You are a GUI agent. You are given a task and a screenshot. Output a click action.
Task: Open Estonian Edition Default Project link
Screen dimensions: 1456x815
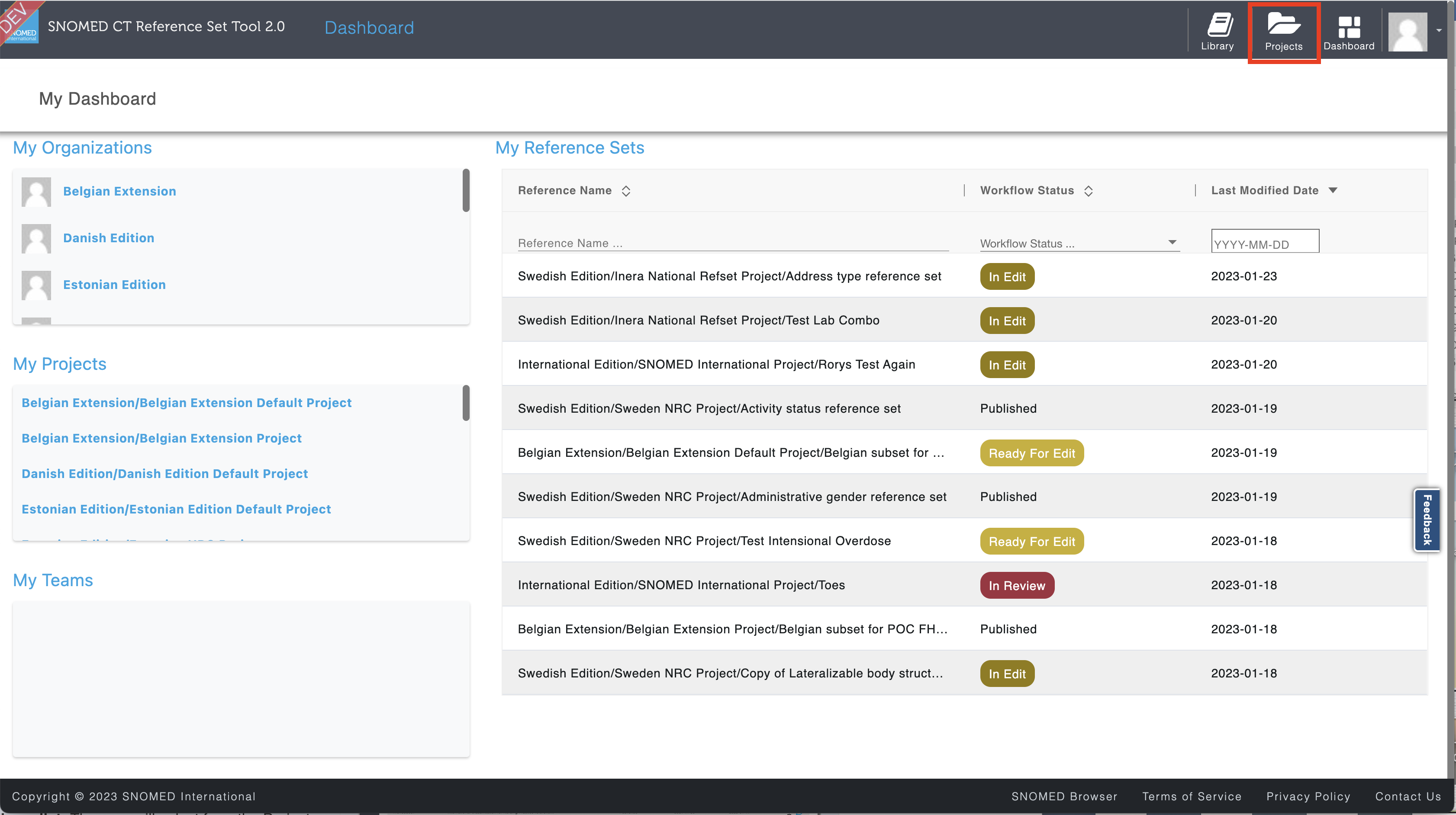click(176, 510)
